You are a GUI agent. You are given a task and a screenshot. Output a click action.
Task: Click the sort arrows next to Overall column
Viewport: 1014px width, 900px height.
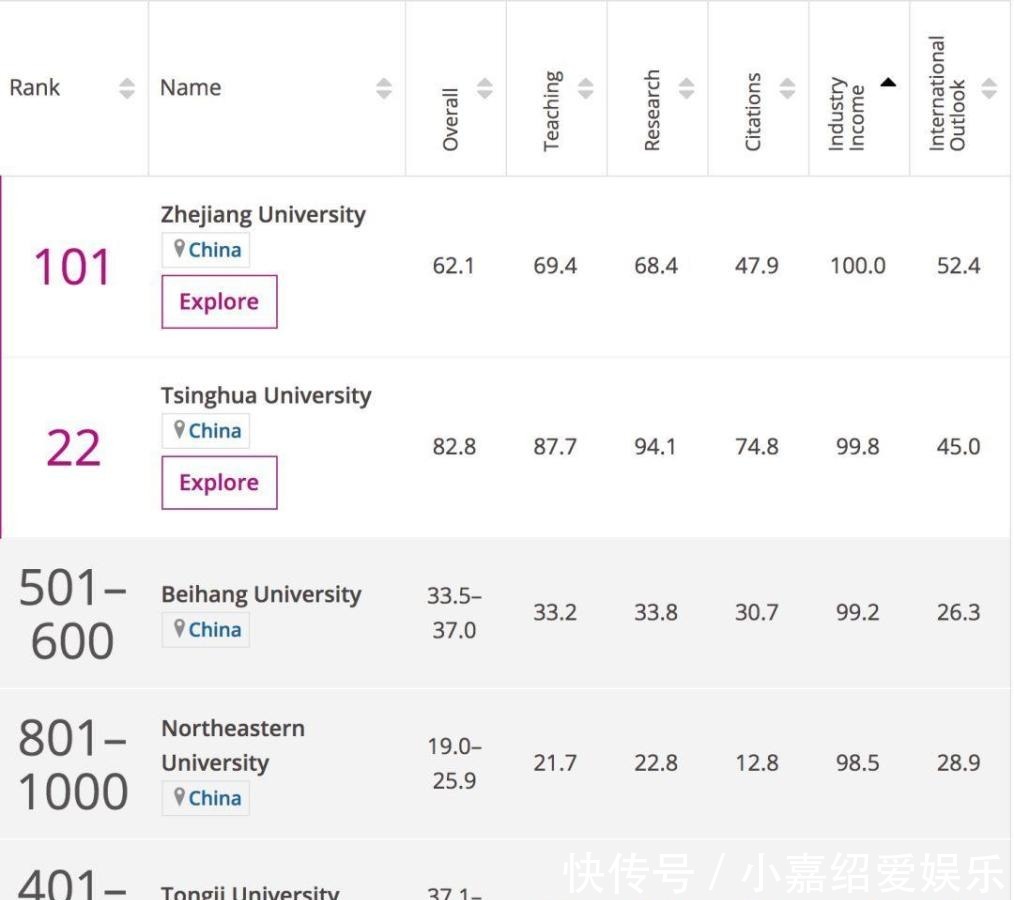pos(484,88)
